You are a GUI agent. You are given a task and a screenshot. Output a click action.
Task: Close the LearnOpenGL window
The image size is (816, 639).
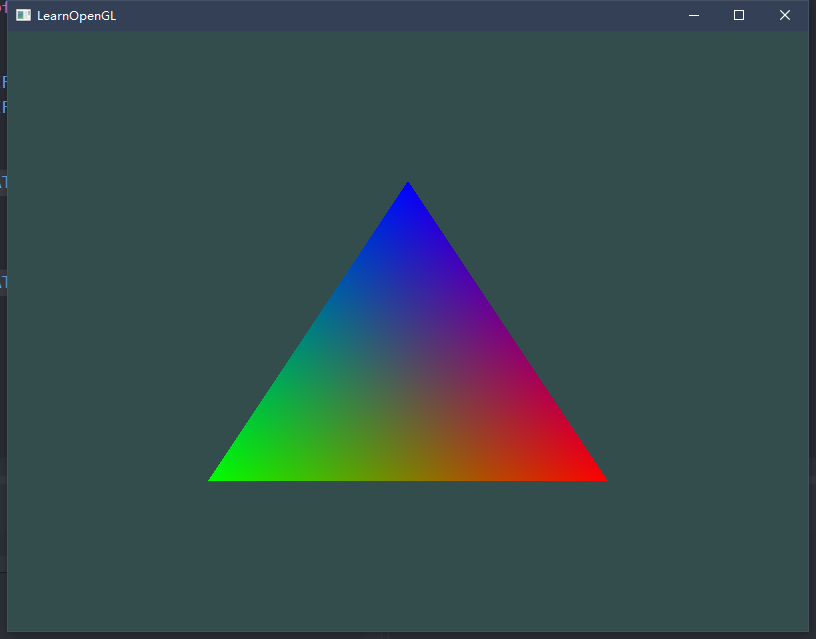click(785, 15)
